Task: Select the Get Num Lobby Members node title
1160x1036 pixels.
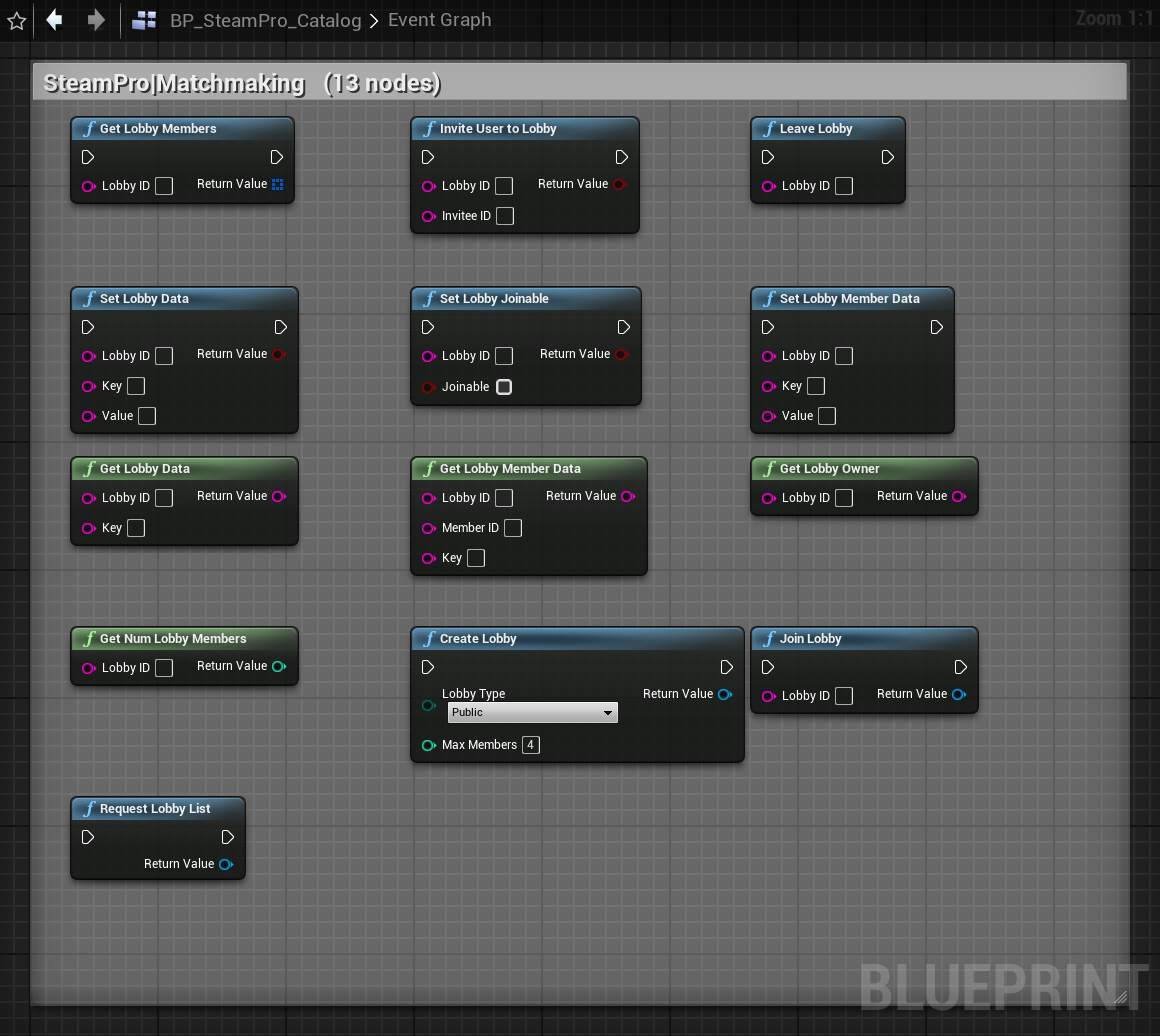Action: [x=173, y=639]
